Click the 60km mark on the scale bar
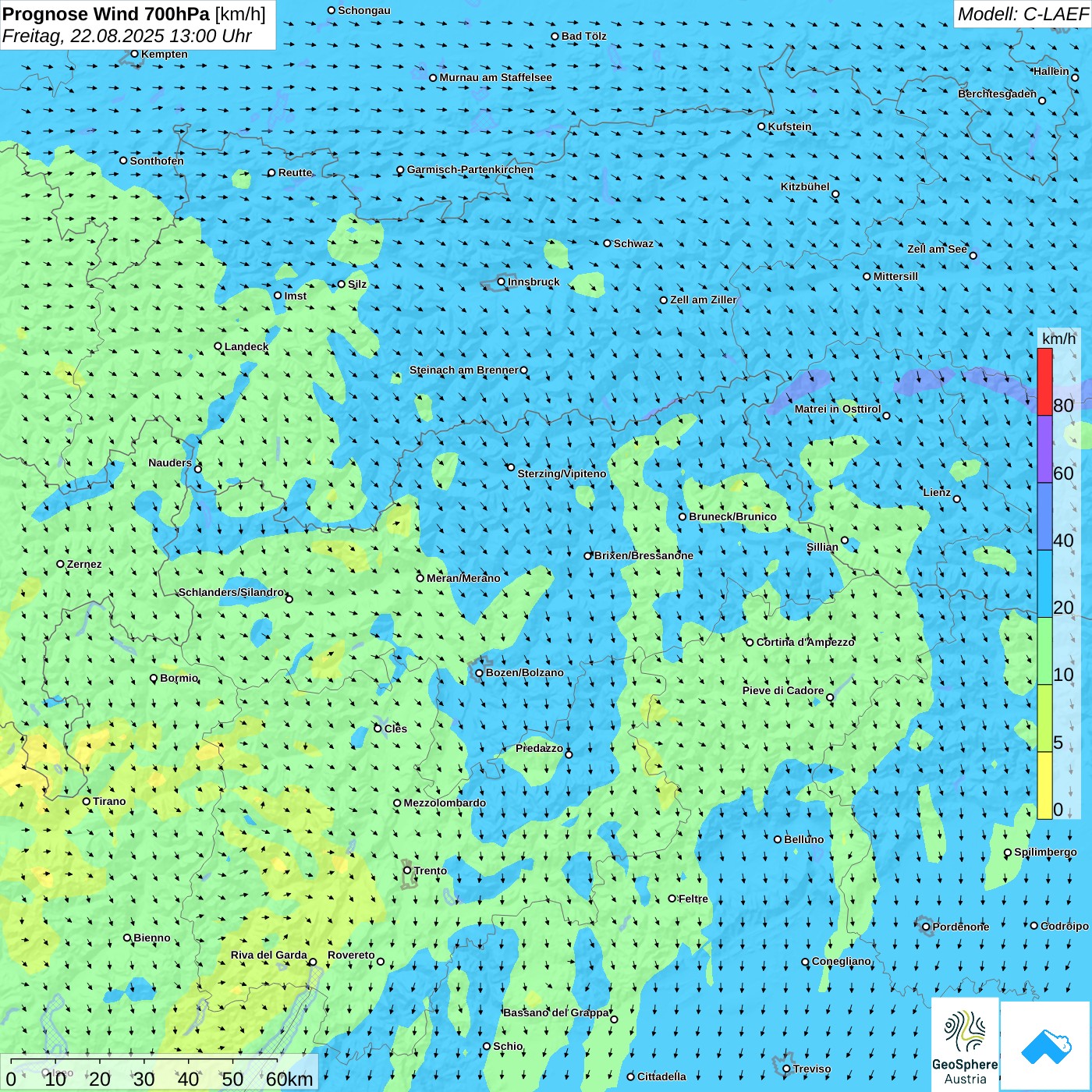Image resolution: width=1092 pixels, height=1092 pixels. 289,1079
